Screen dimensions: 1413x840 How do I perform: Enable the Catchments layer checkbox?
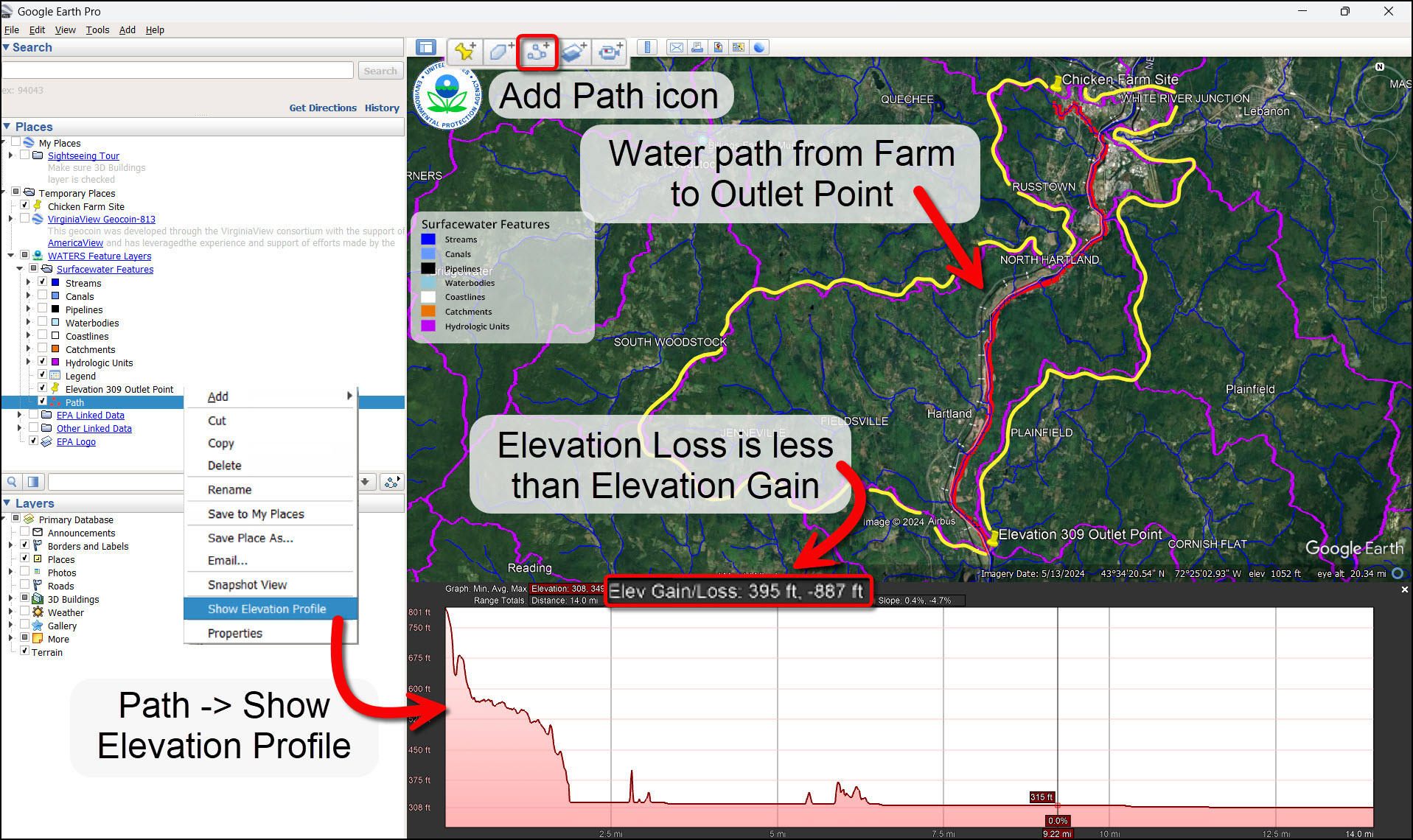43,349
